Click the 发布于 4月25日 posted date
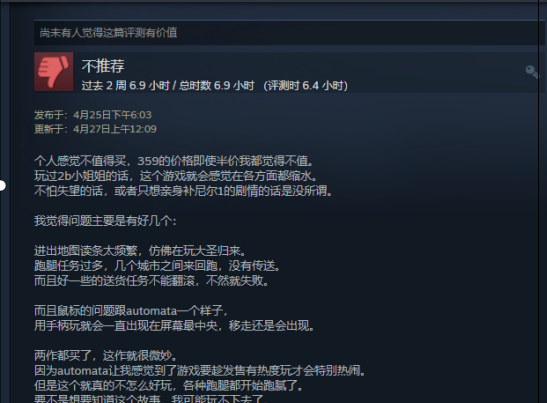Screen dimensions: 547x403 [93, 115]
